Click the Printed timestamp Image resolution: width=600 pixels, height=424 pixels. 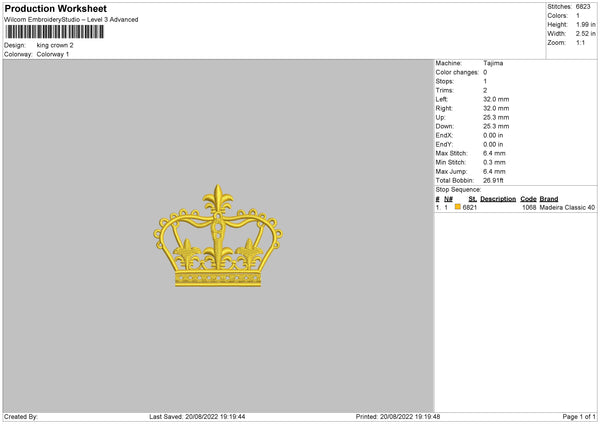tap(398, 416)
